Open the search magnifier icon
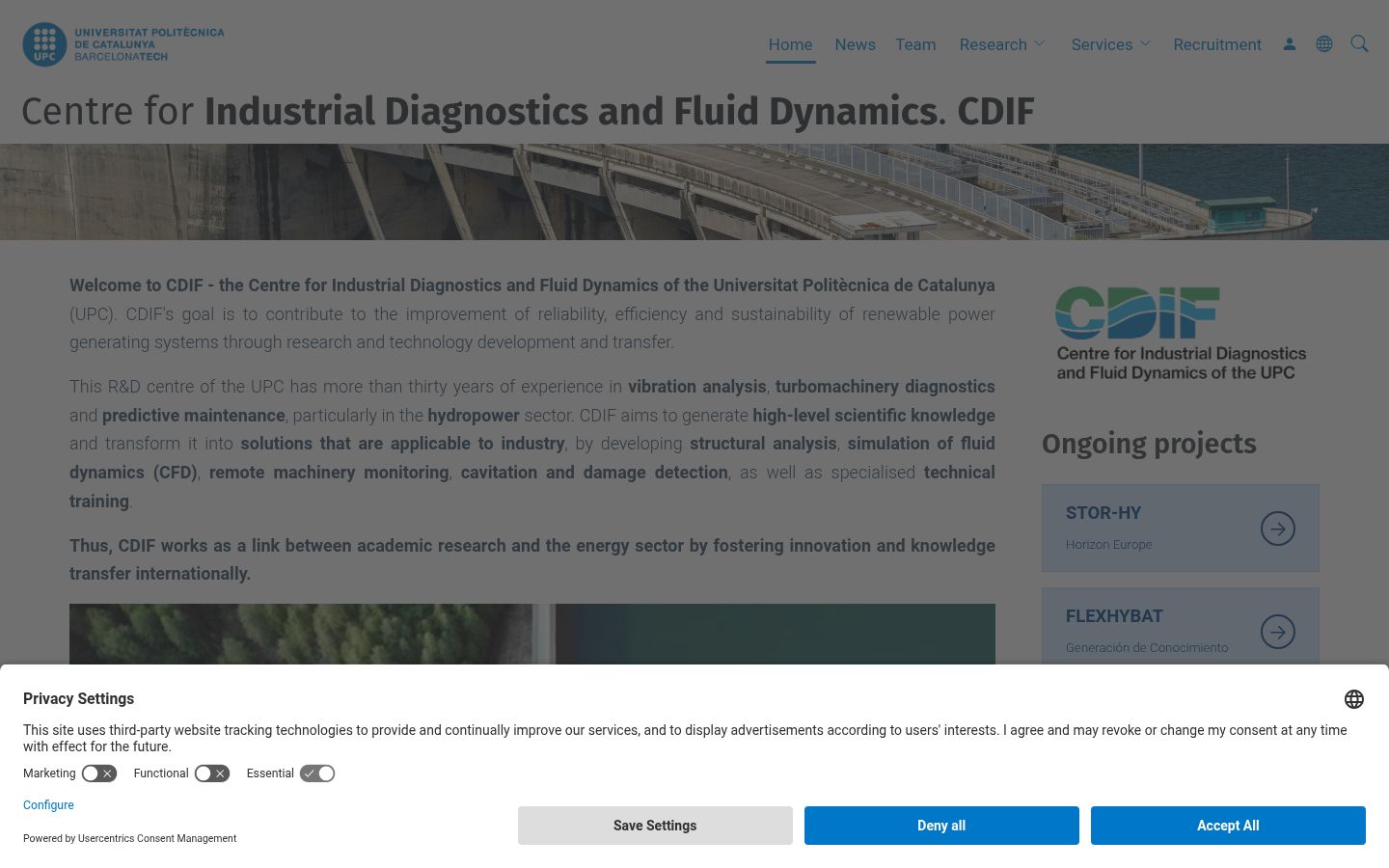Screen dimensions: 1389x868 pos(1359,44)
